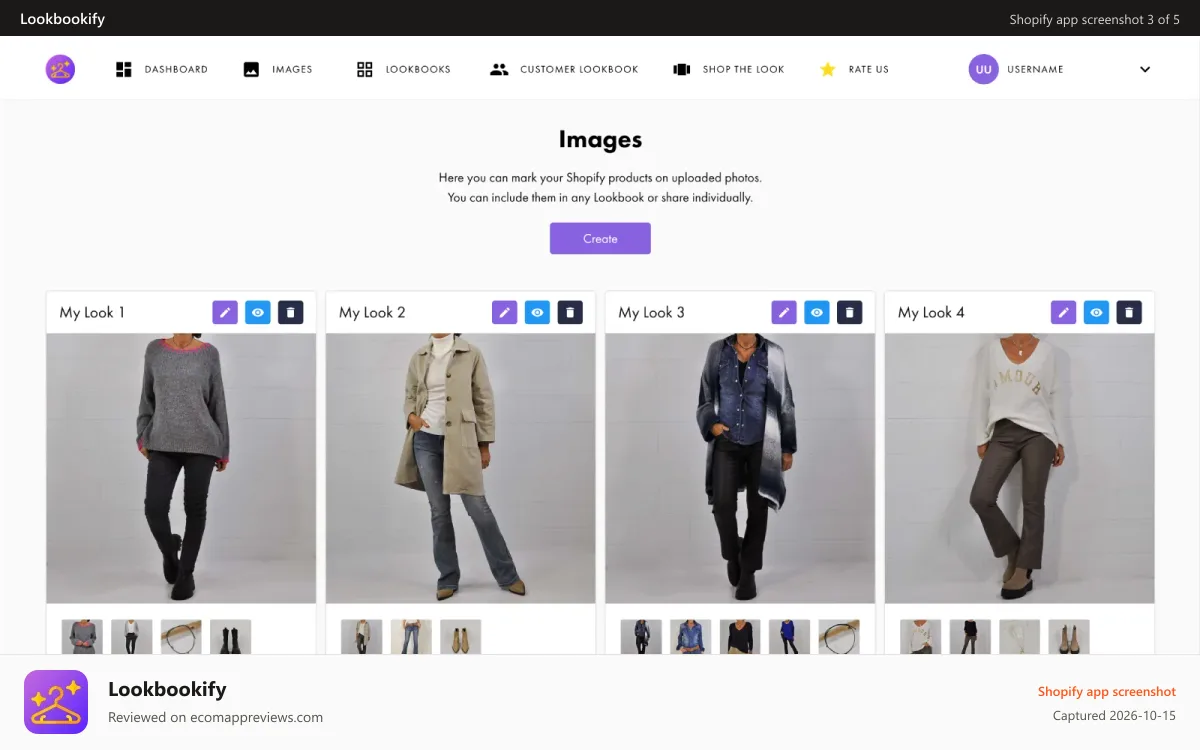Image resolution: width=1200 pixels, height=750 pixels.
Task: Preview My Look 4 via eye icon
Action: (1096, 312)
